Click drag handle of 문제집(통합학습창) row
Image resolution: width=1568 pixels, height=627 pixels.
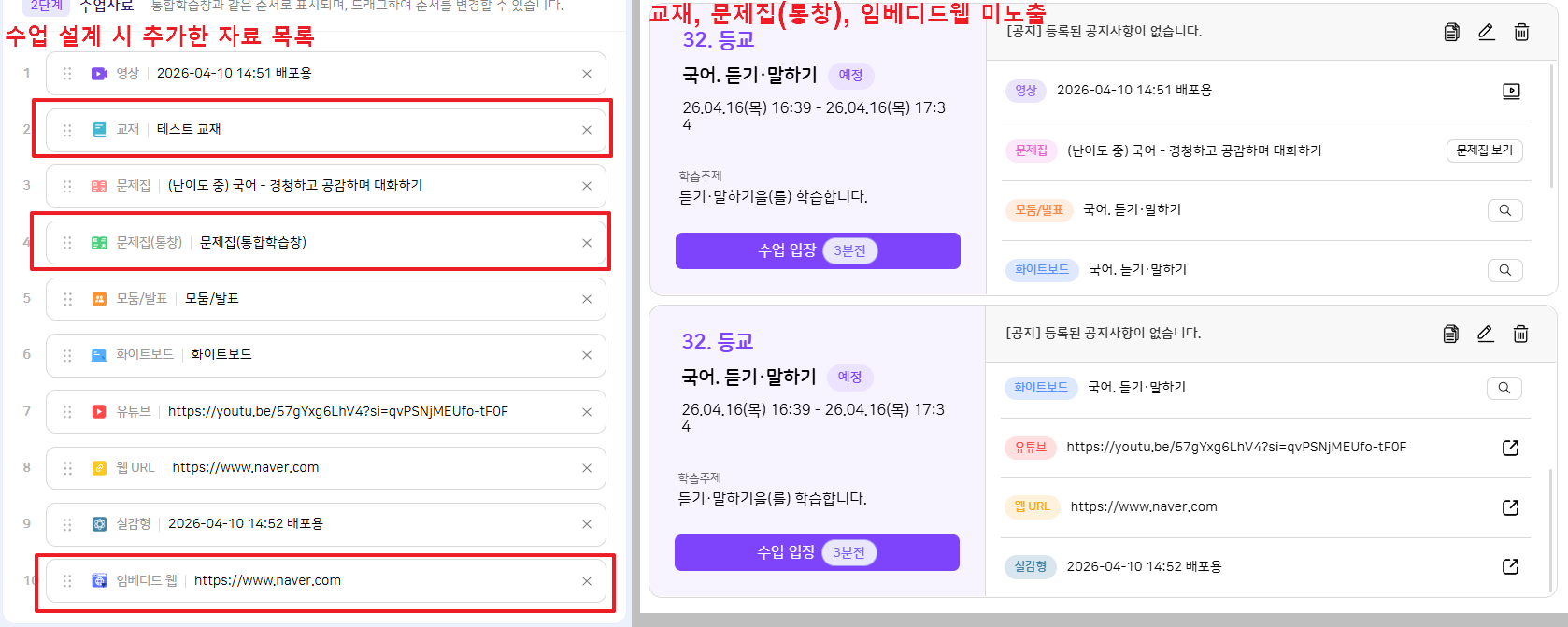tap(67, 243)
